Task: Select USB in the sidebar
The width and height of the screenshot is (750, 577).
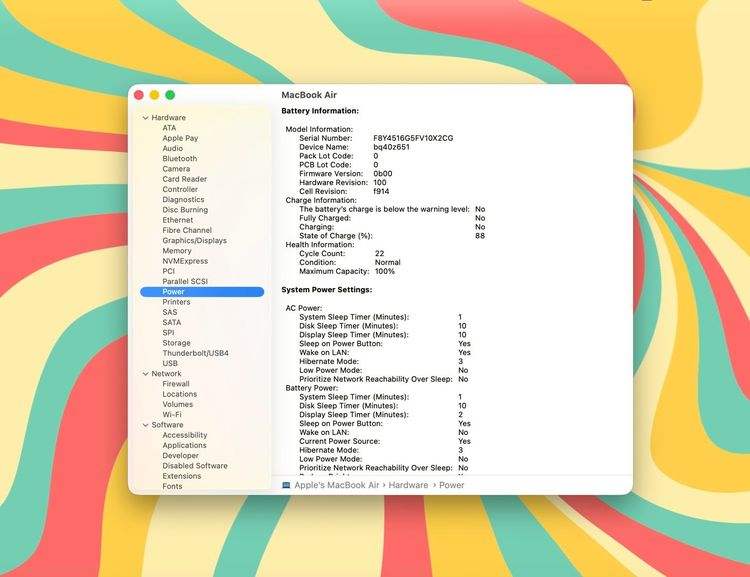Action: tap(170, 364)
